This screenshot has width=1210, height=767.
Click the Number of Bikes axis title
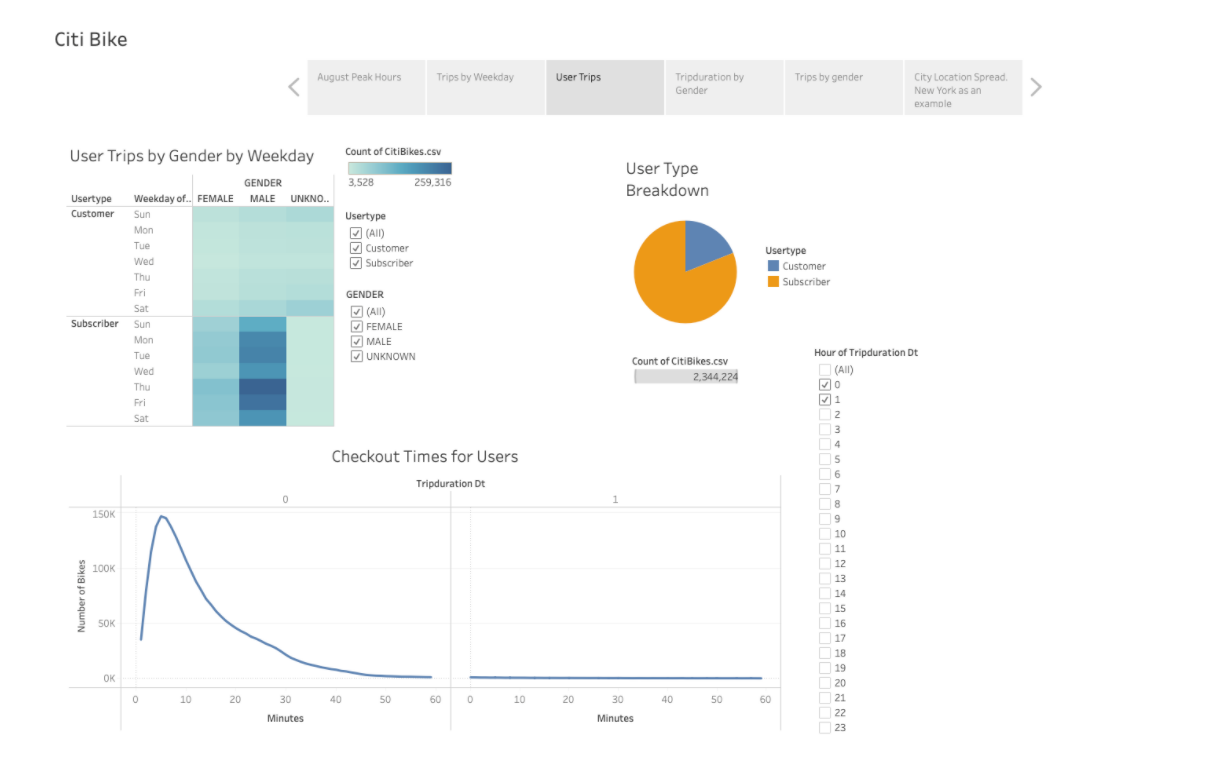[82, 595]
